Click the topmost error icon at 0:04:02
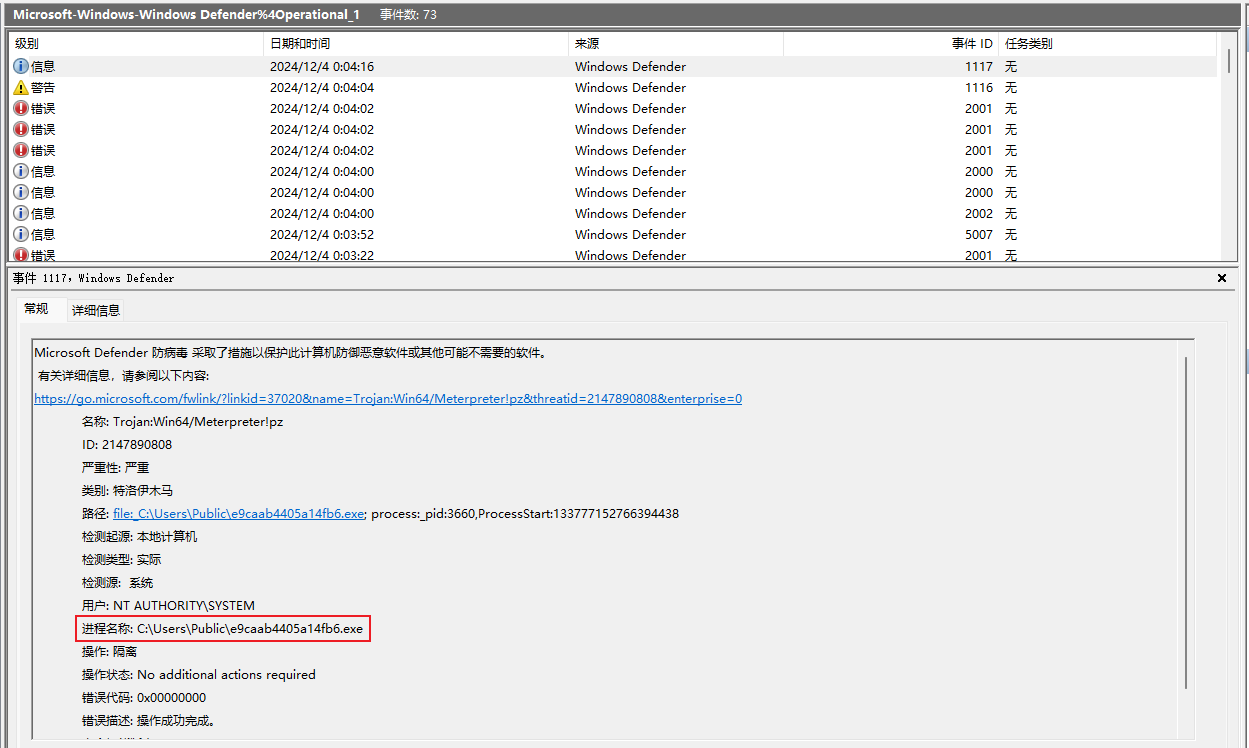Image resolution: width=1249 pixels, height=748 pixels. pos(21,108)
